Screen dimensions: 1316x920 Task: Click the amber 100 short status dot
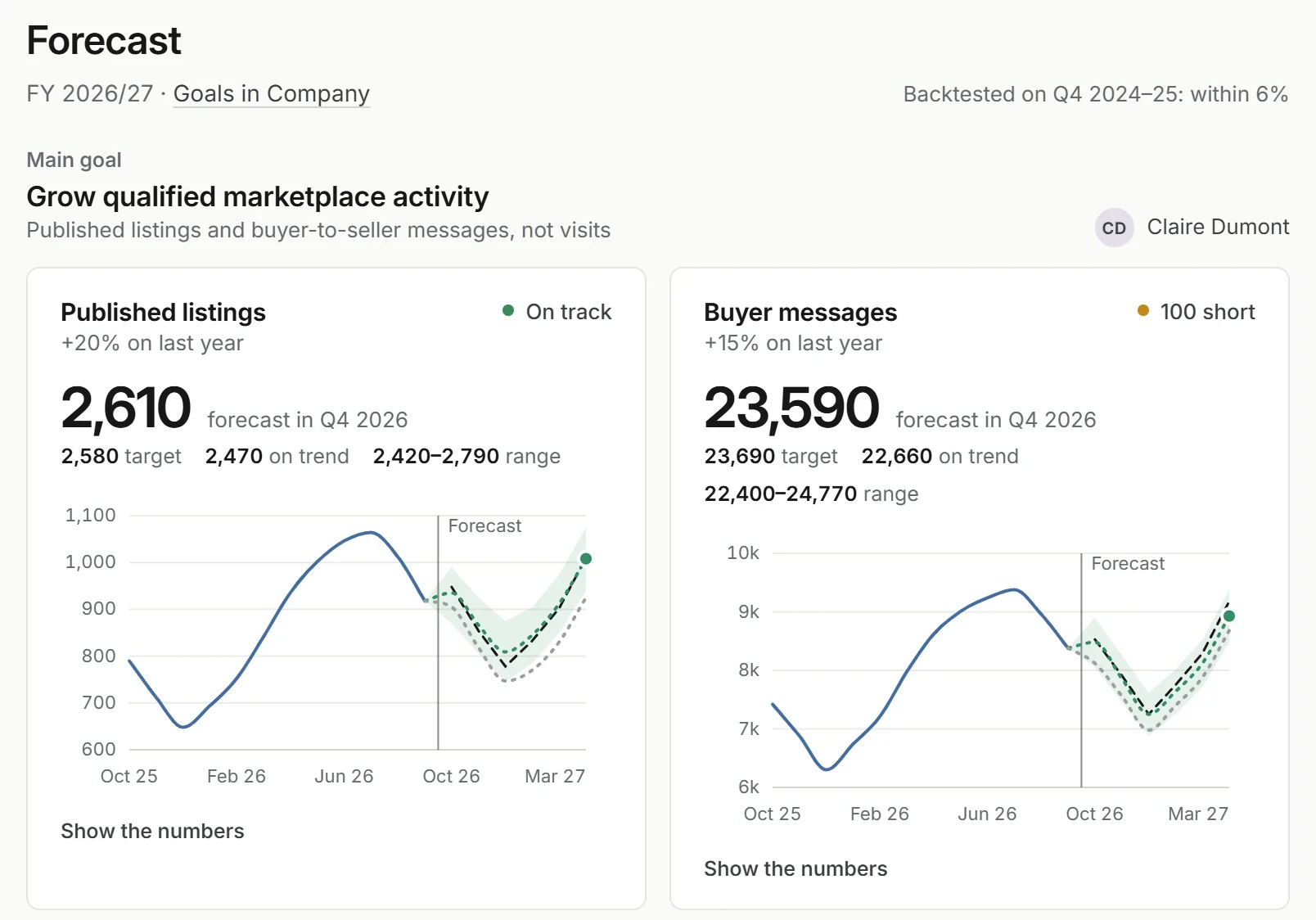(1143, 310)
